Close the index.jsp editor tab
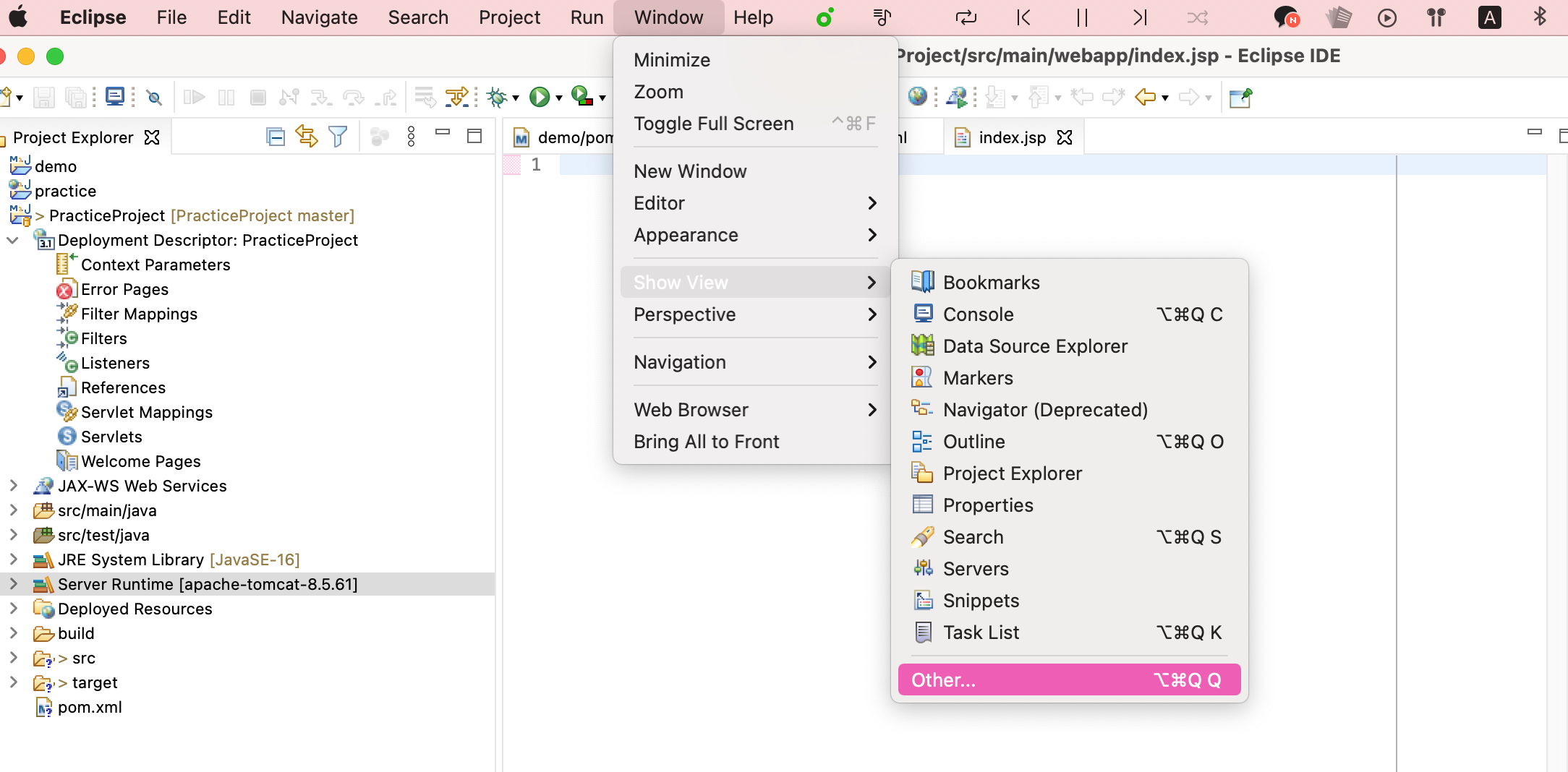1568x772 pixels. coord(1065,137)
